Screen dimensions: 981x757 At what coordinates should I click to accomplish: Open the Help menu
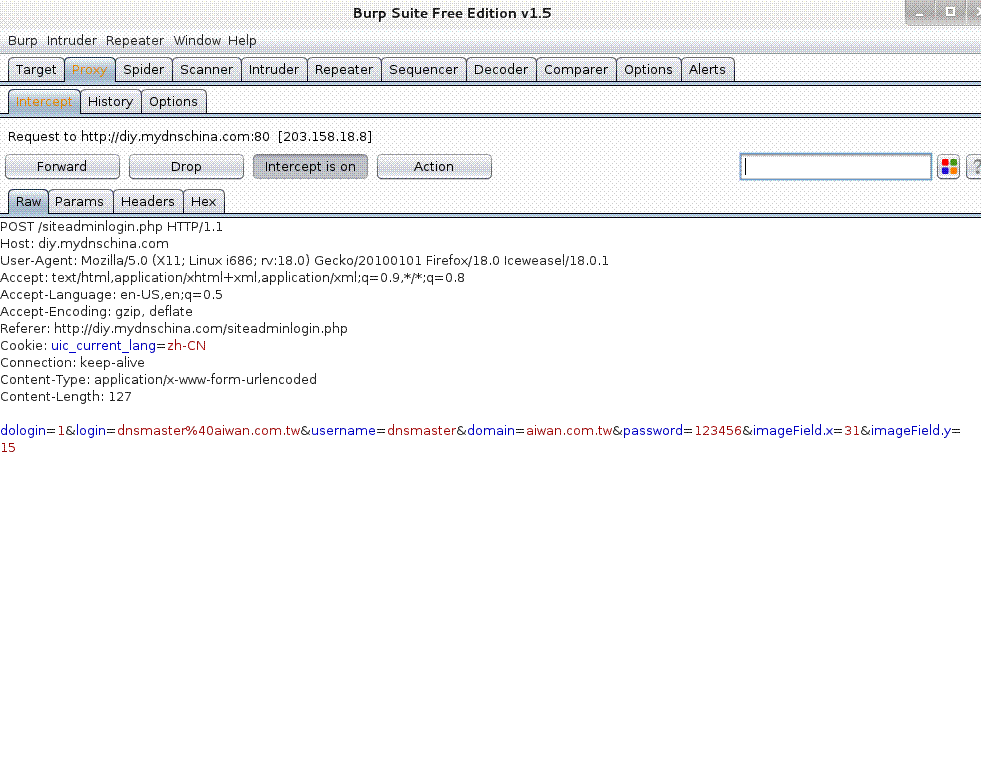pos(242,41)
